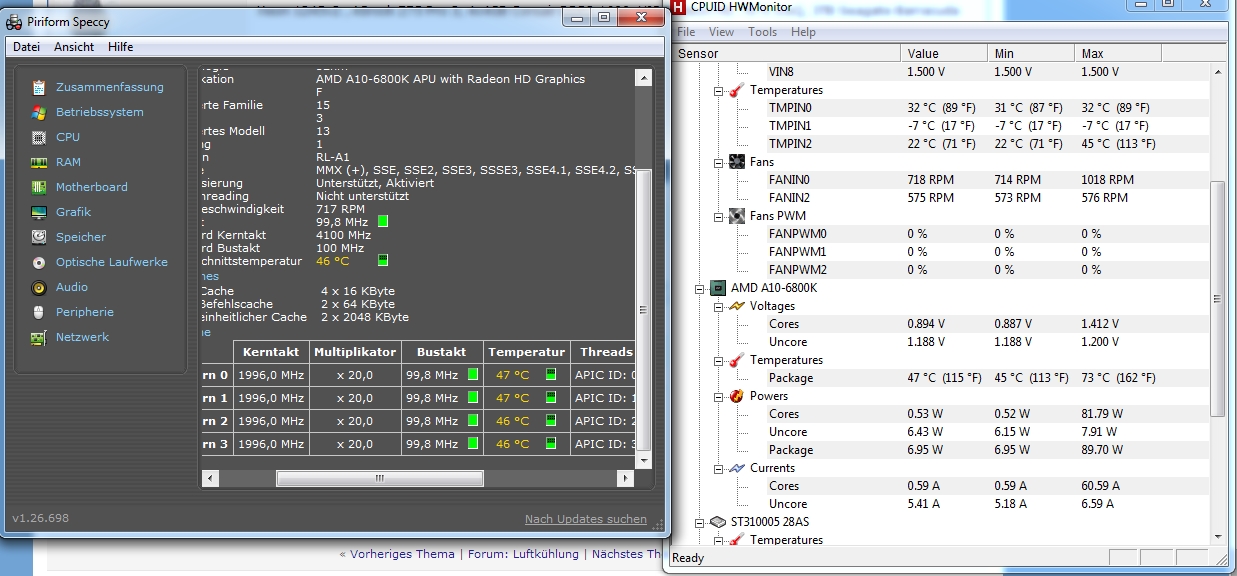The height and width of the screenshot is (576, 1237).
Task: Select the Motherboard label in Speccy sidebar
Action: 92,187
